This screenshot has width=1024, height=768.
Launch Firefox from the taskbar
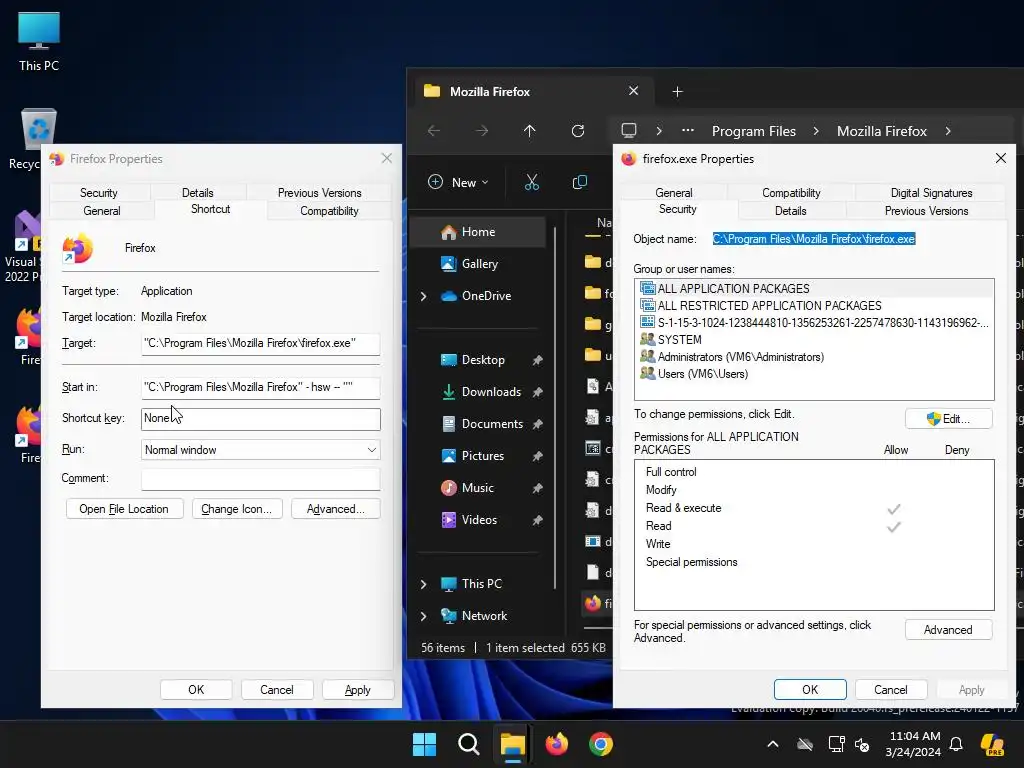(x=556, y=744)
